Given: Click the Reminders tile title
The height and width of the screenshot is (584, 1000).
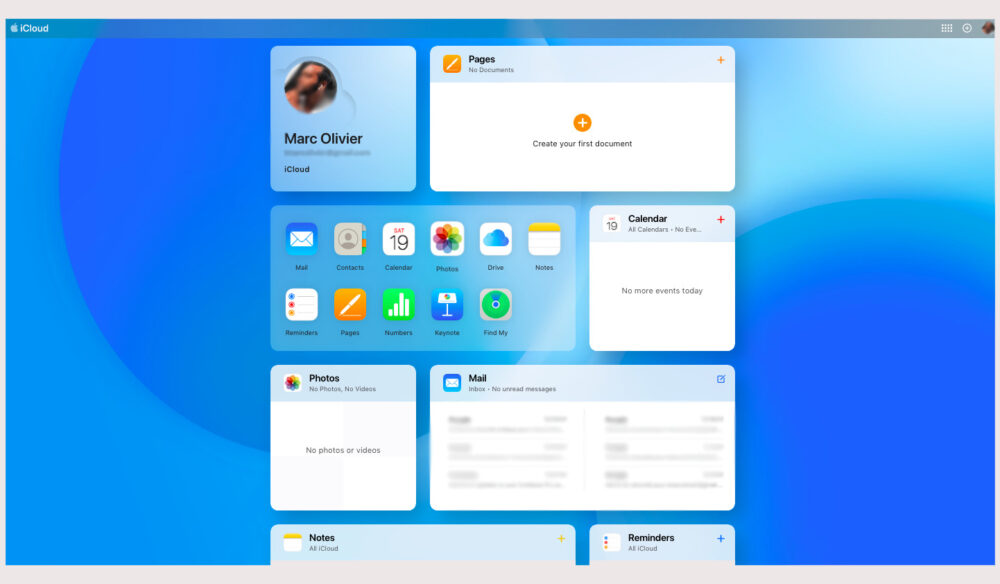Looking at the screenshot, I should [x=651, y=537].
